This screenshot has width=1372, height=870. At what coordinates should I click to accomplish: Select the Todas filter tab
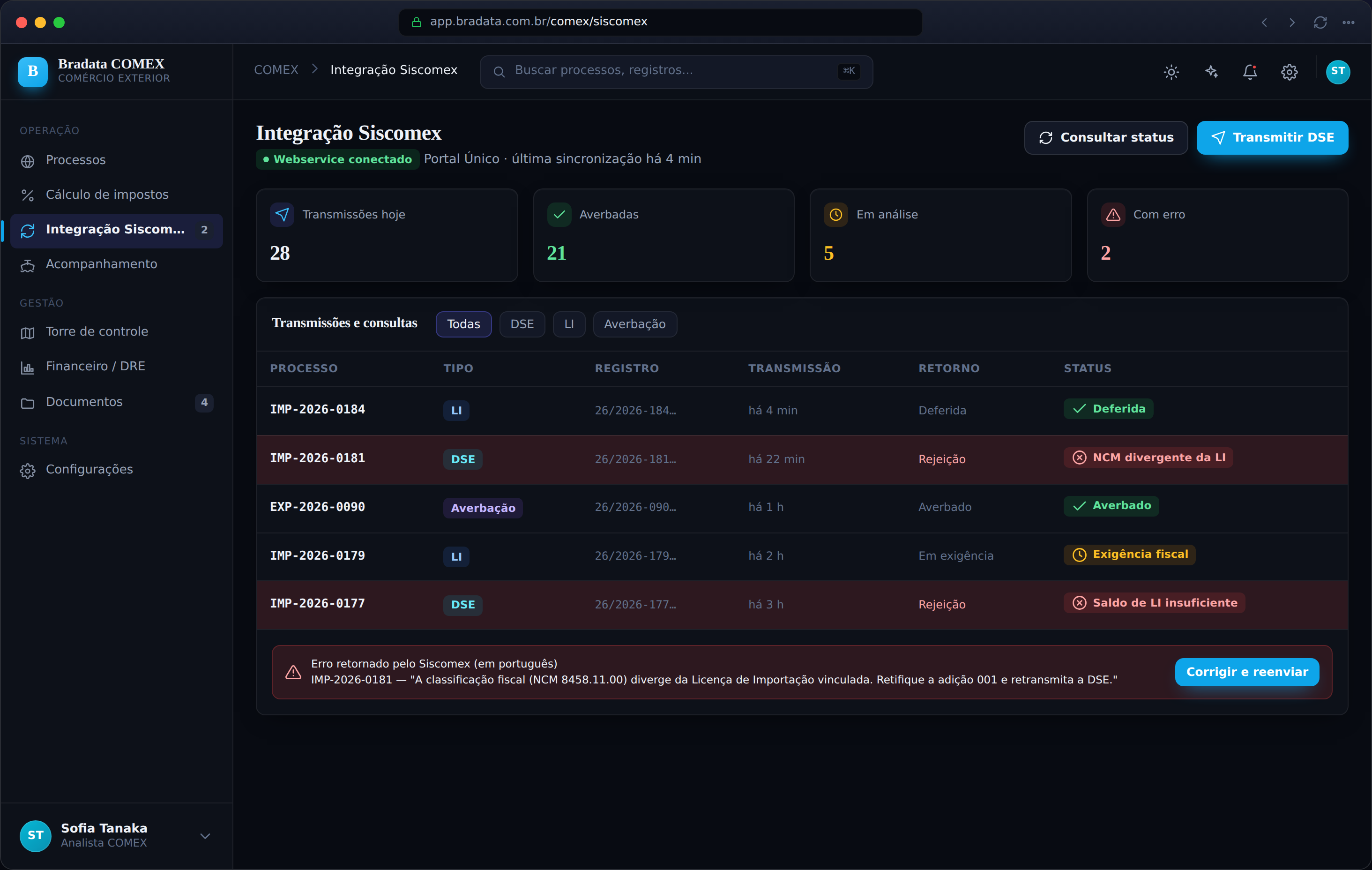(x=463, y=324)
